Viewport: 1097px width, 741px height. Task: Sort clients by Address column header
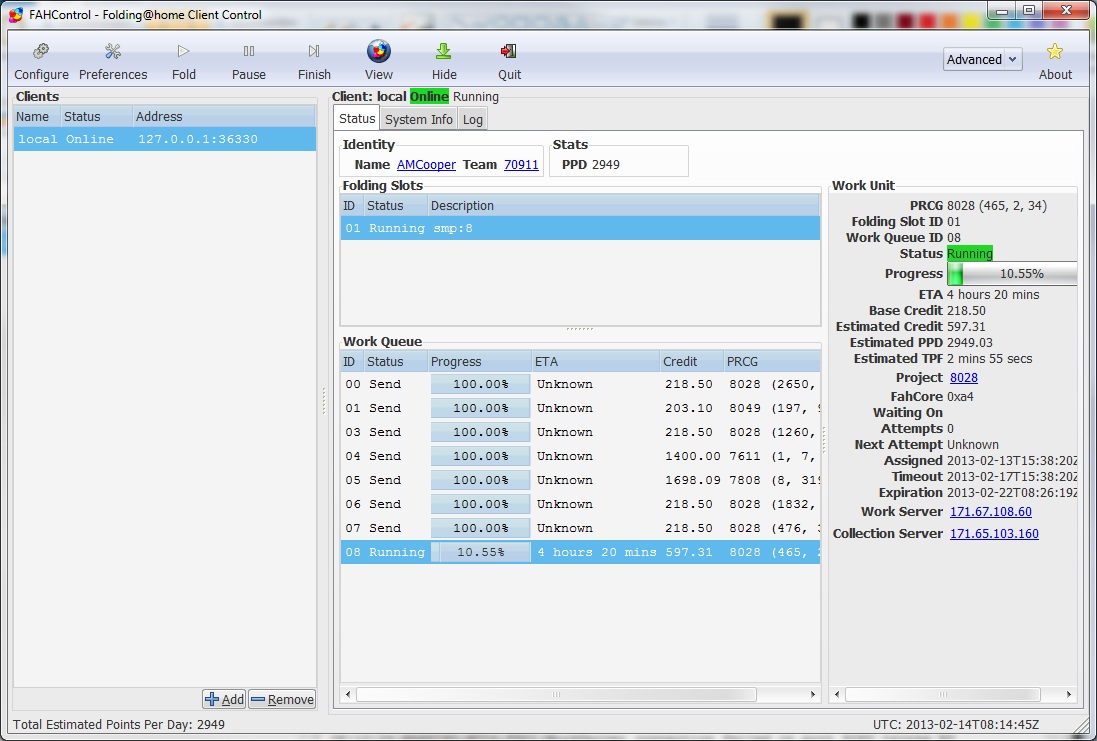224,116
